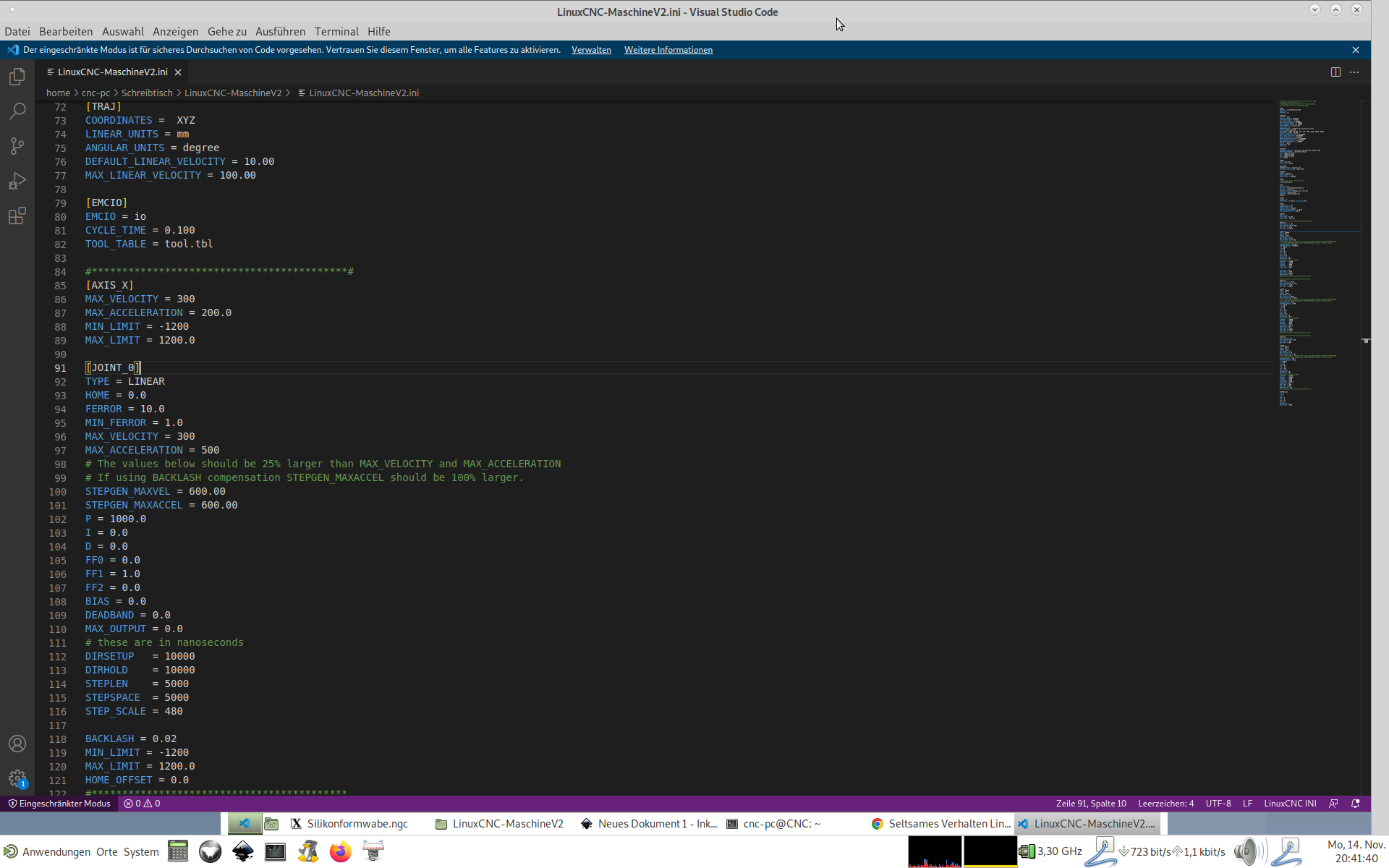
Task: Open the Orte panel menu
Action: (x=107, y=851)
